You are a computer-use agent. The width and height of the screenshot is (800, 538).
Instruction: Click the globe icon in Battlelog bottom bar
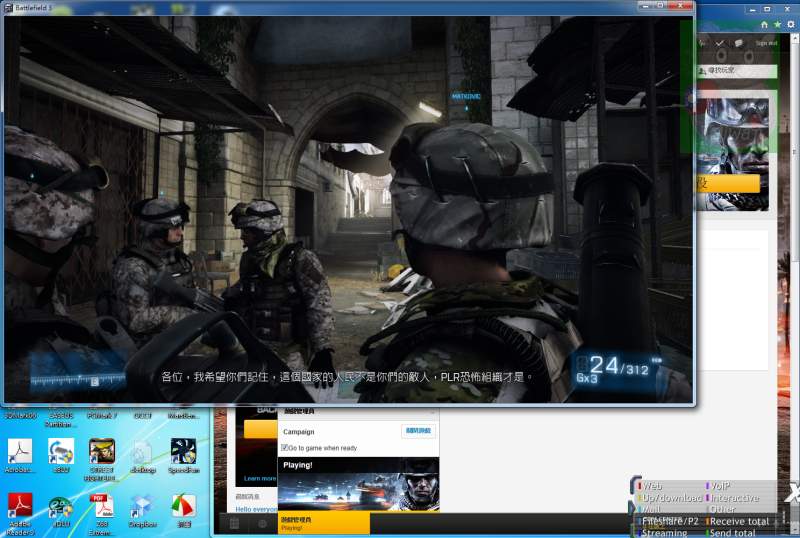(262, 523)
